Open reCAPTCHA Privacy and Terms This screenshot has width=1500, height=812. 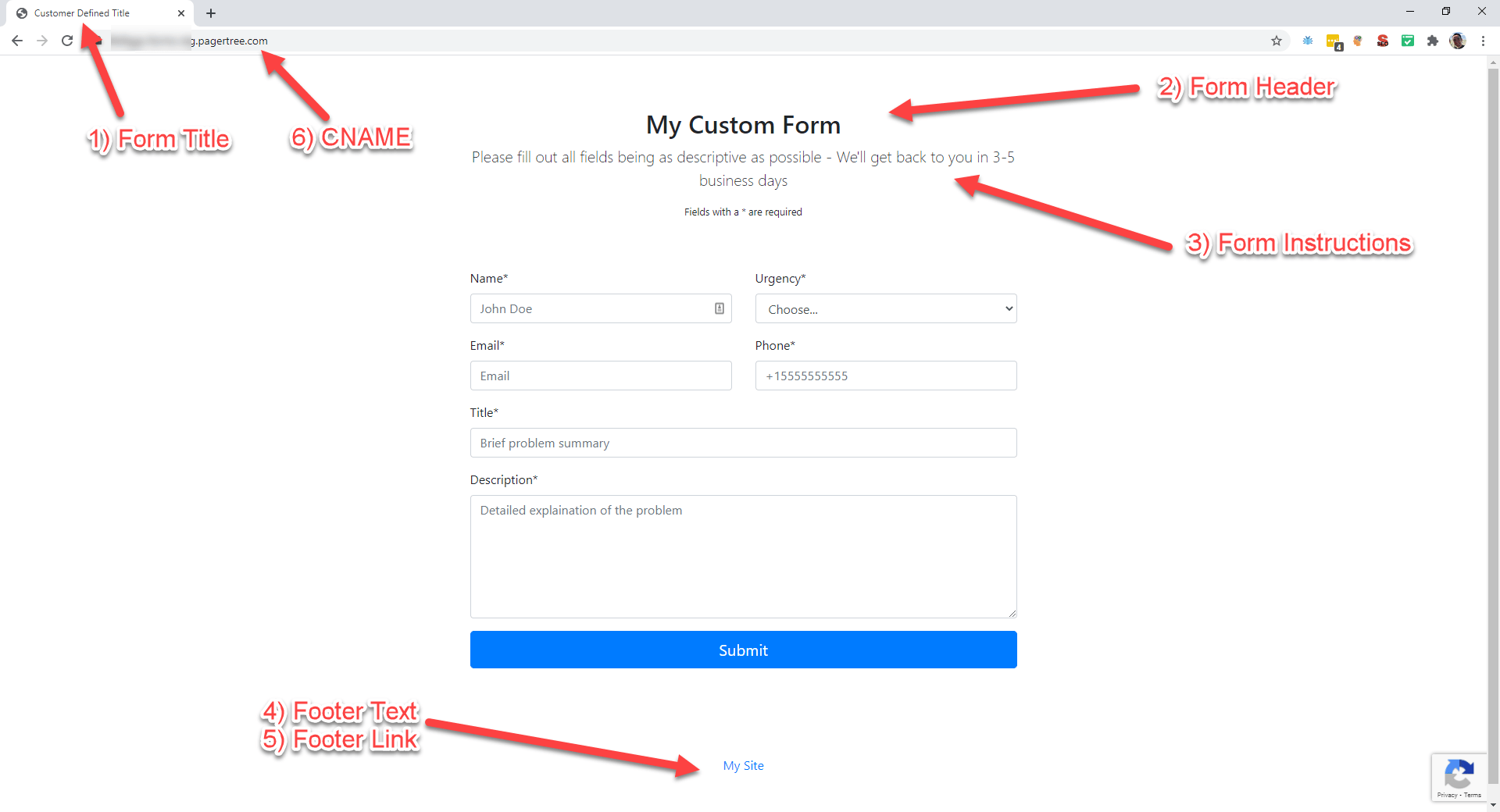click(1459, 796)
